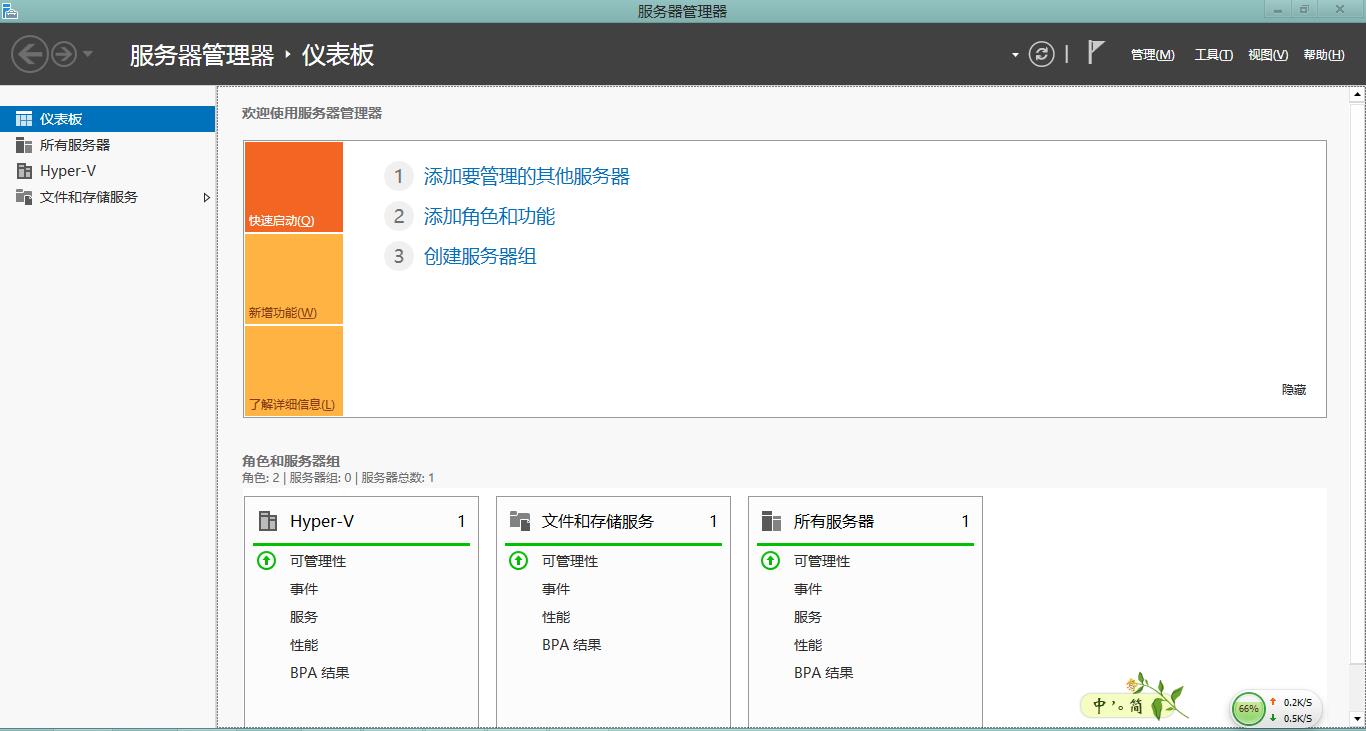Expand the 文件和存储服务 sidebar arrow

(207, 197)
